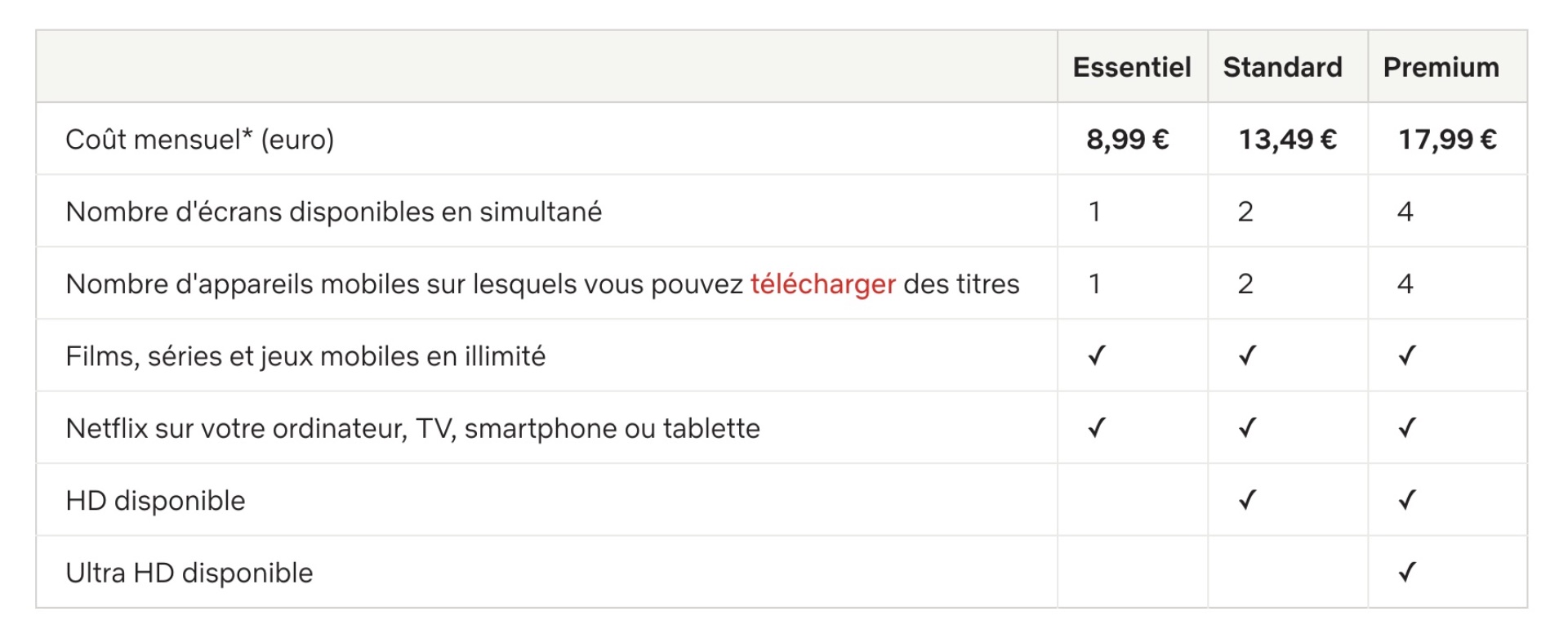This screenshot has height=643, width=1568.
Task: Click Premium checkmark for Films, séries et jeux
Action: tap(1407, 355)
